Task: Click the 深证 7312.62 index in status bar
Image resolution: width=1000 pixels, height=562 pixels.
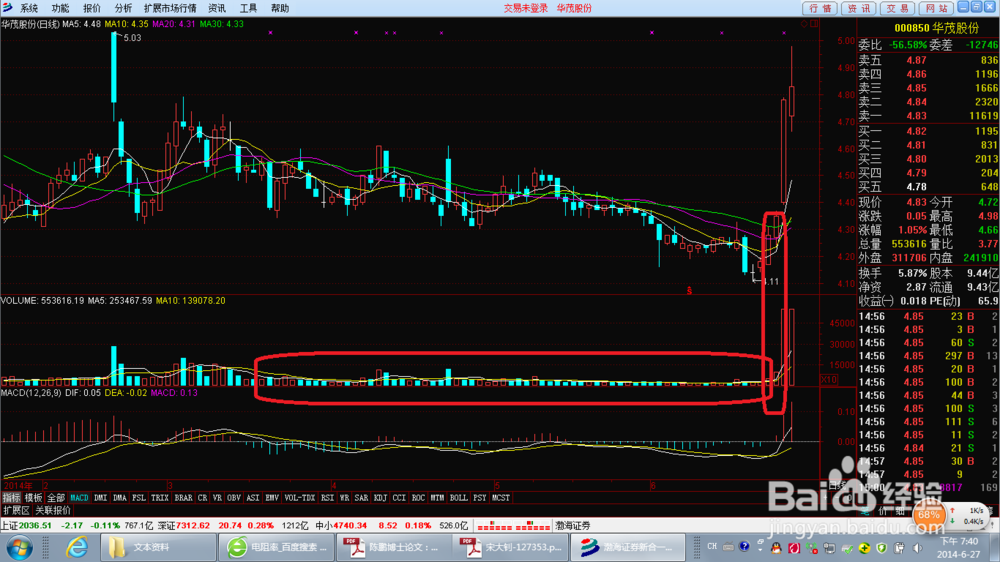Action: coord(184,526)
